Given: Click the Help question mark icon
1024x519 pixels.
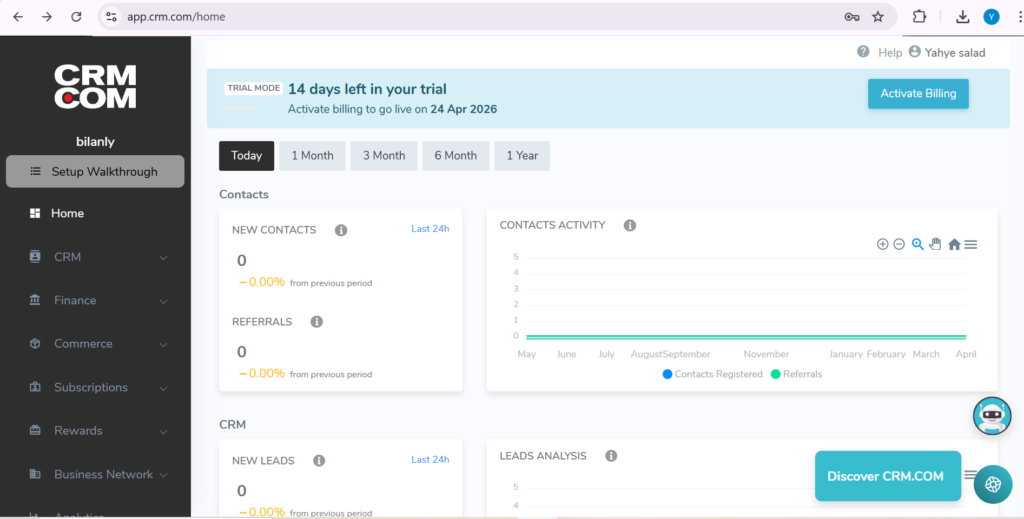Looking at the screenshot, I should tap(863, 52).
